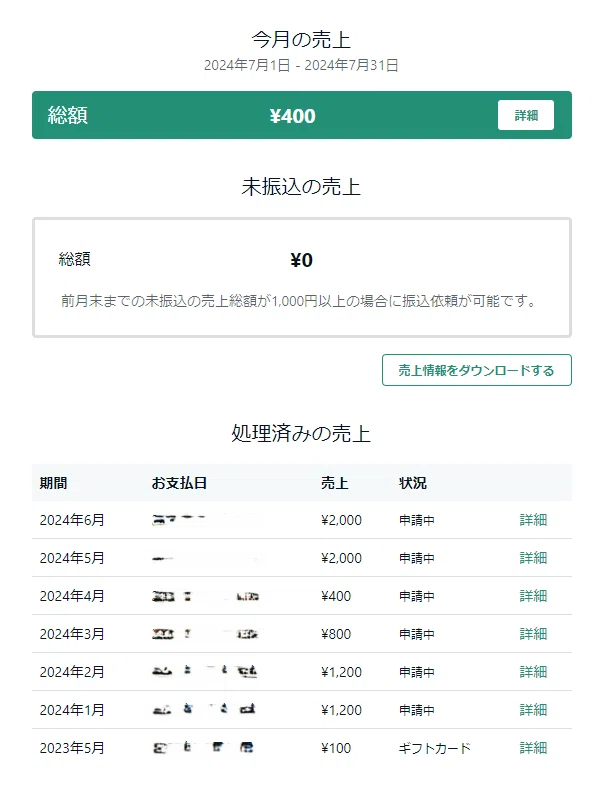The image size is (596, 786).
Task: Click the 状況 column header
Action: pyautogui.click(x=413, y=483)
